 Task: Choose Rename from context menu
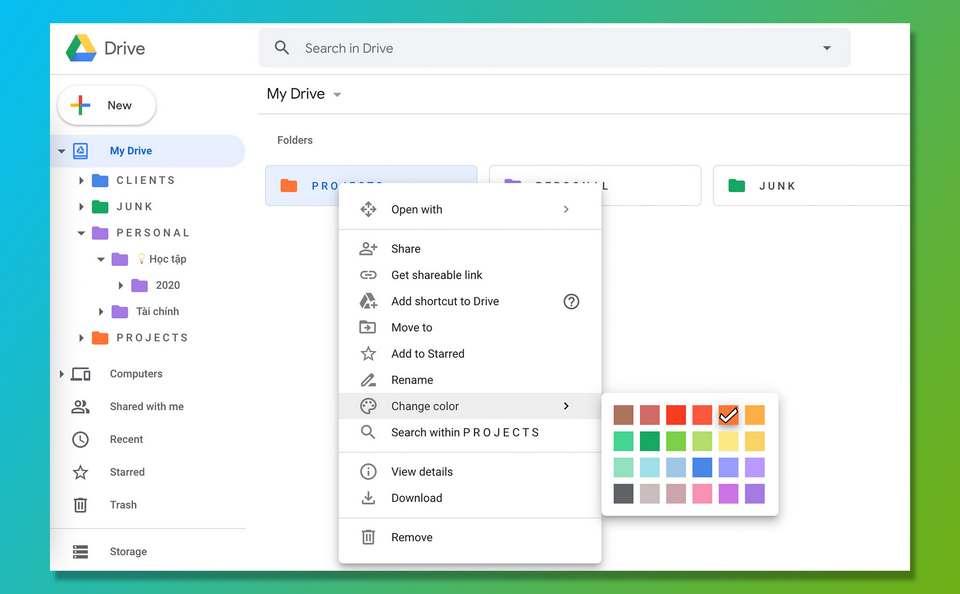pos(412,380)
